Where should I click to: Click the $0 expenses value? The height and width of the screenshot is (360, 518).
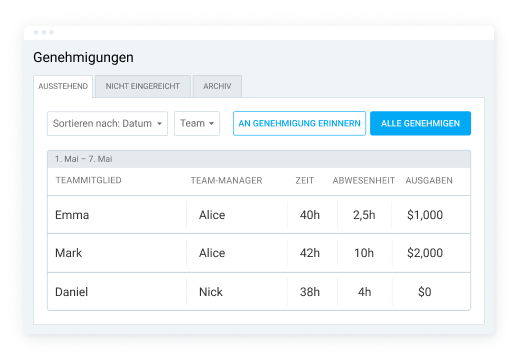(425, 292)
